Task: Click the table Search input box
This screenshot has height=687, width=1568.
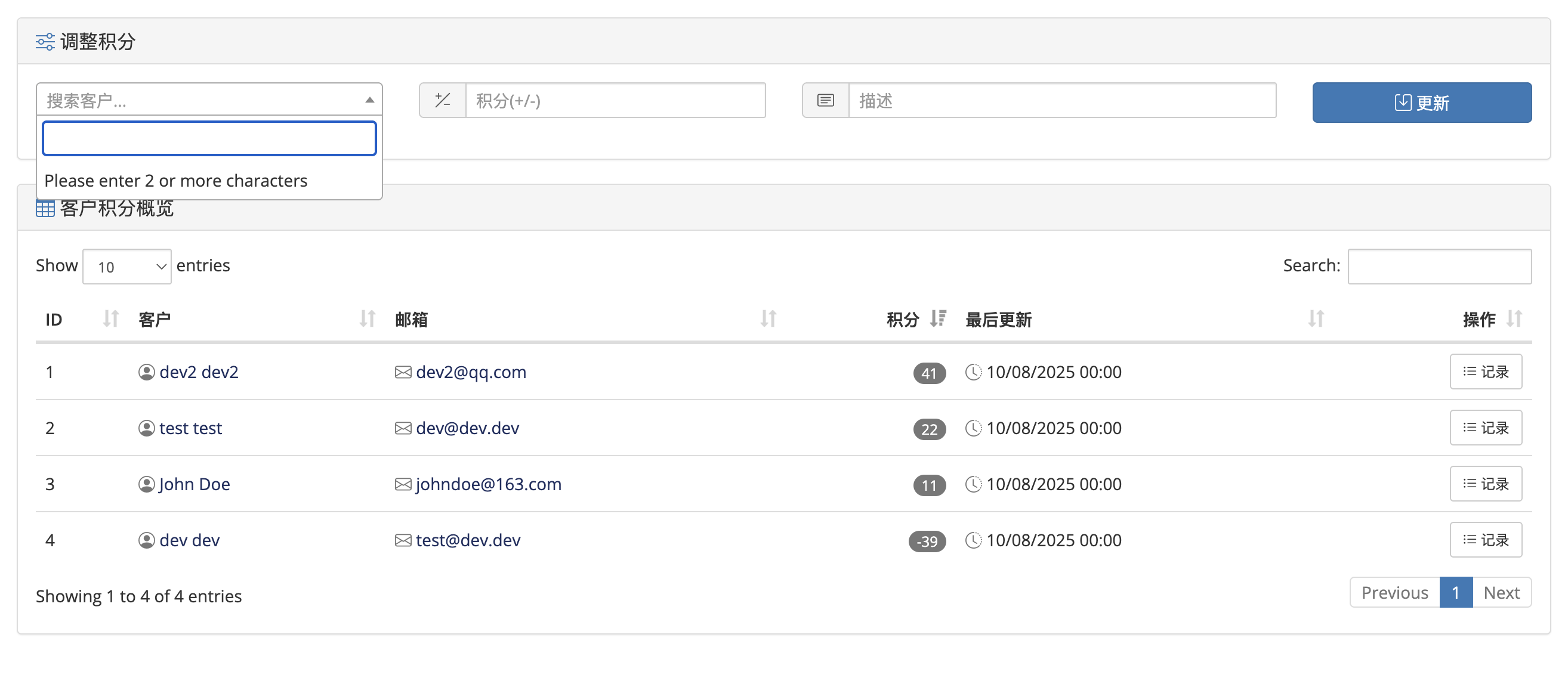Action: [x=1439, y=267]
